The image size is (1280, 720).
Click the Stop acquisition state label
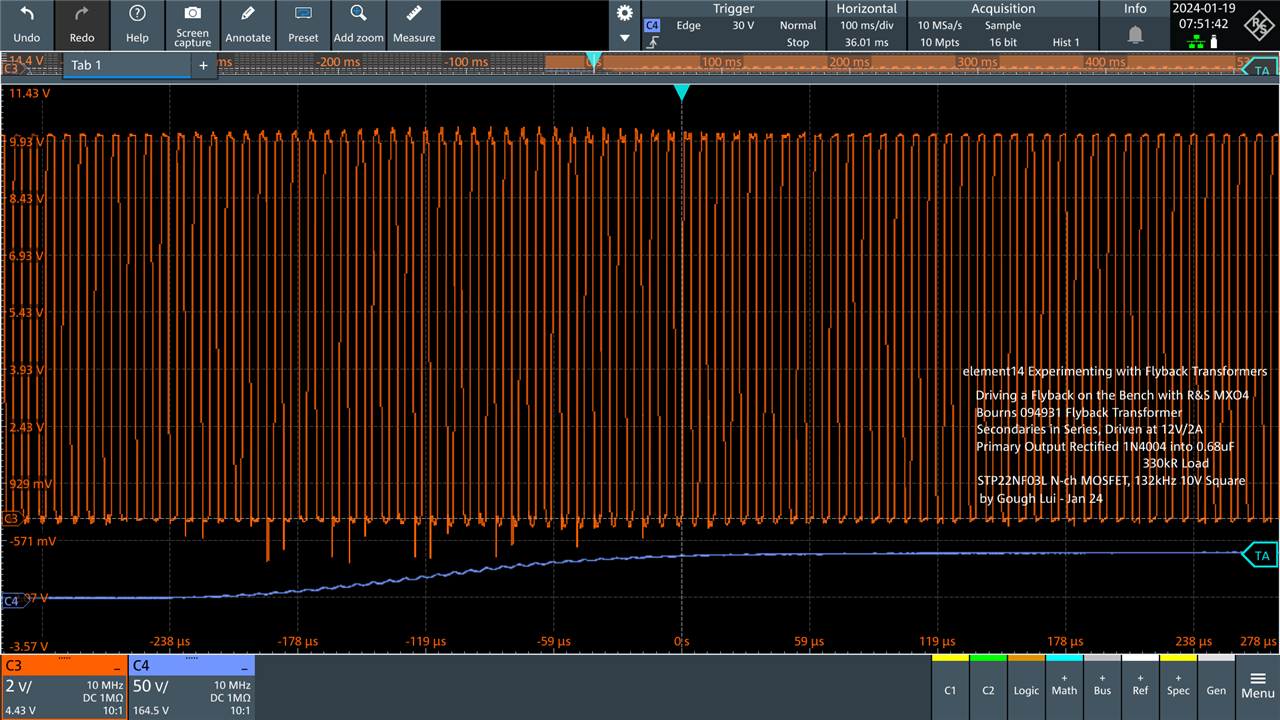pyautogui.click(x=798, y=43)
